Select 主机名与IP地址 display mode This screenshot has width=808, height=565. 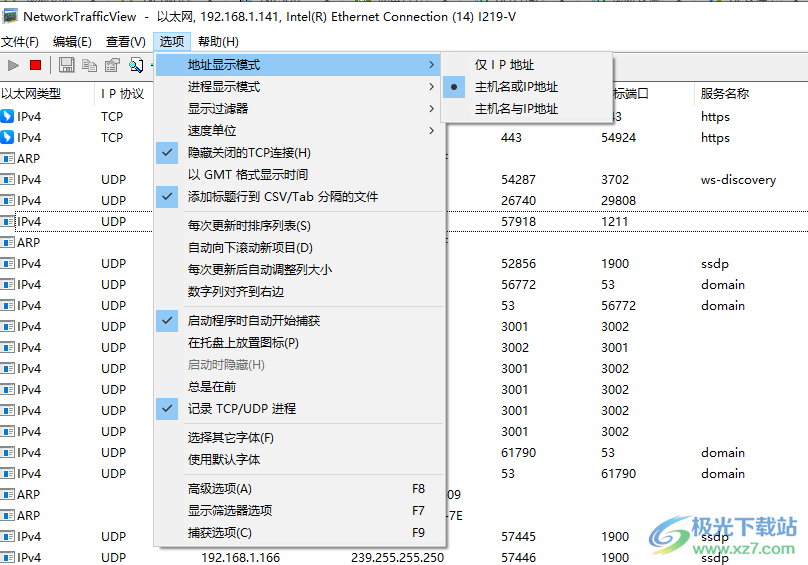pyautogui.click(x=527, y=109)
